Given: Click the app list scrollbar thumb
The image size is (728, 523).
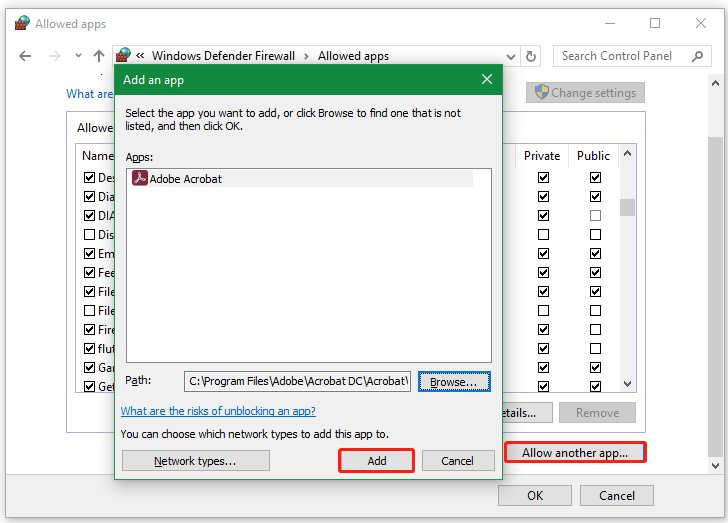Looking at the screenshot, I should click(627, 207).
